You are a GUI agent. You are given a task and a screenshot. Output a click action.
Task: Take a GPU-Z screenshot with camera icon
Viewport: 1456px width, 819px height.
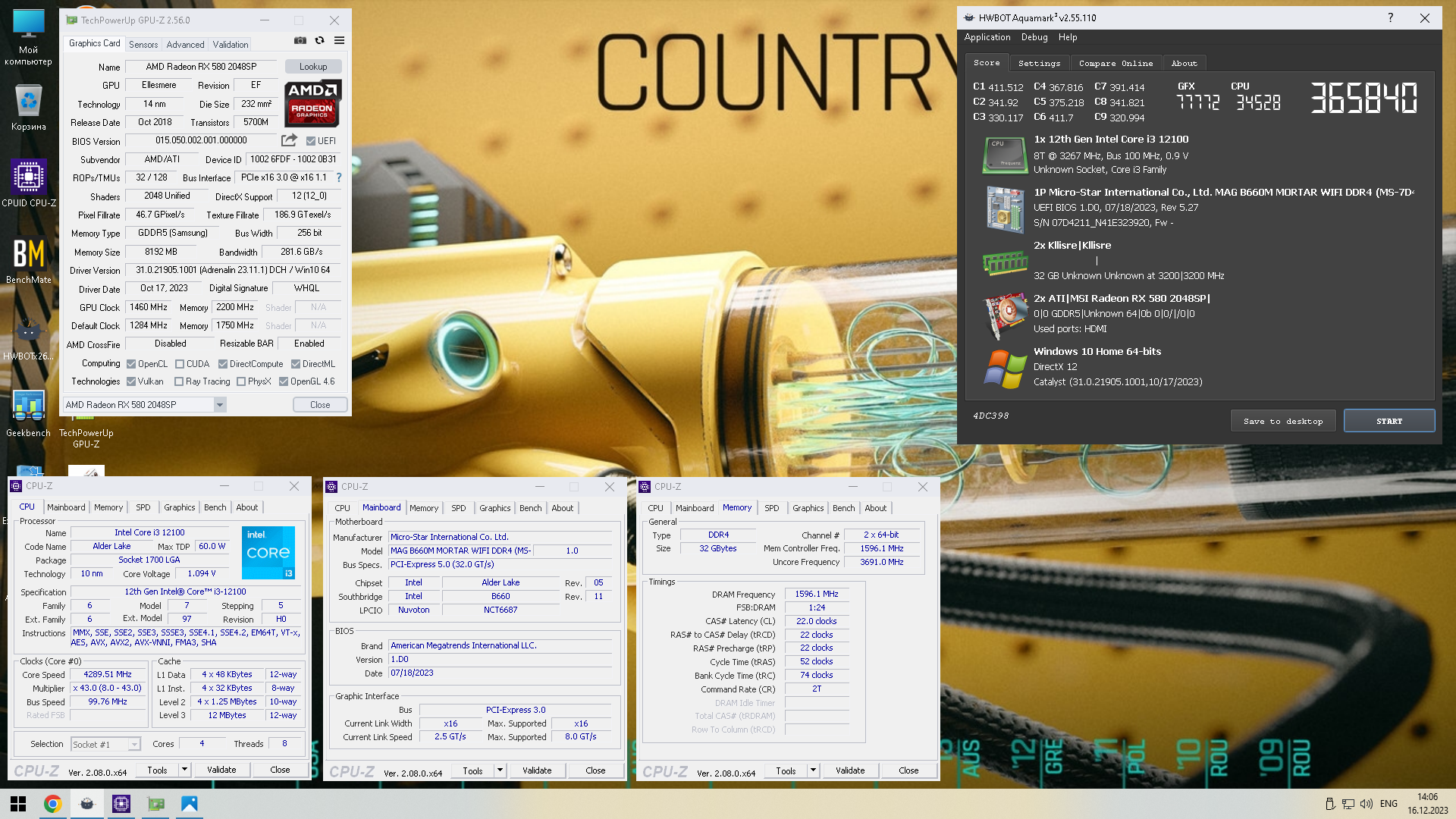300,41
